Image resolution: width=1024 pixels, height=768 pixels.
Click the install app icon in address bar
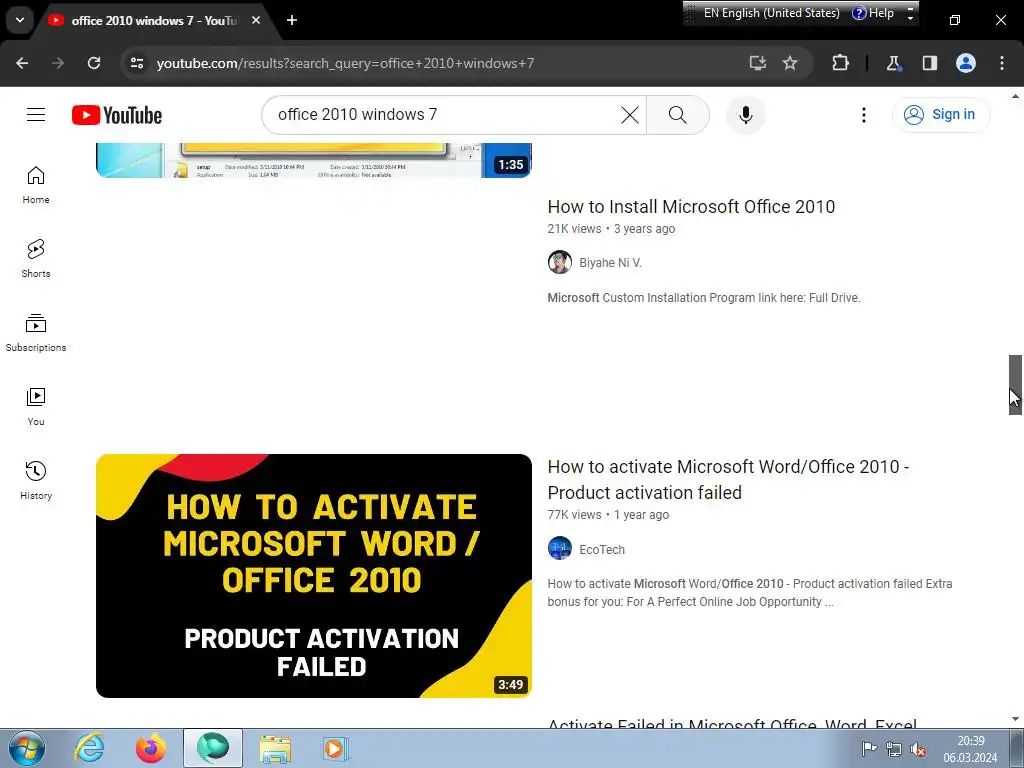[757, 63]
